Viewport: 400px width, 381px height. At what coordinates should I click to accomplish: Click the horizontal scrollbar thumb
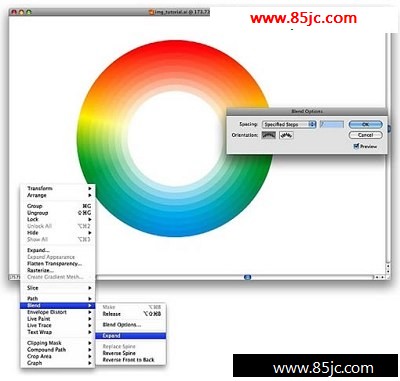(247, 277)
